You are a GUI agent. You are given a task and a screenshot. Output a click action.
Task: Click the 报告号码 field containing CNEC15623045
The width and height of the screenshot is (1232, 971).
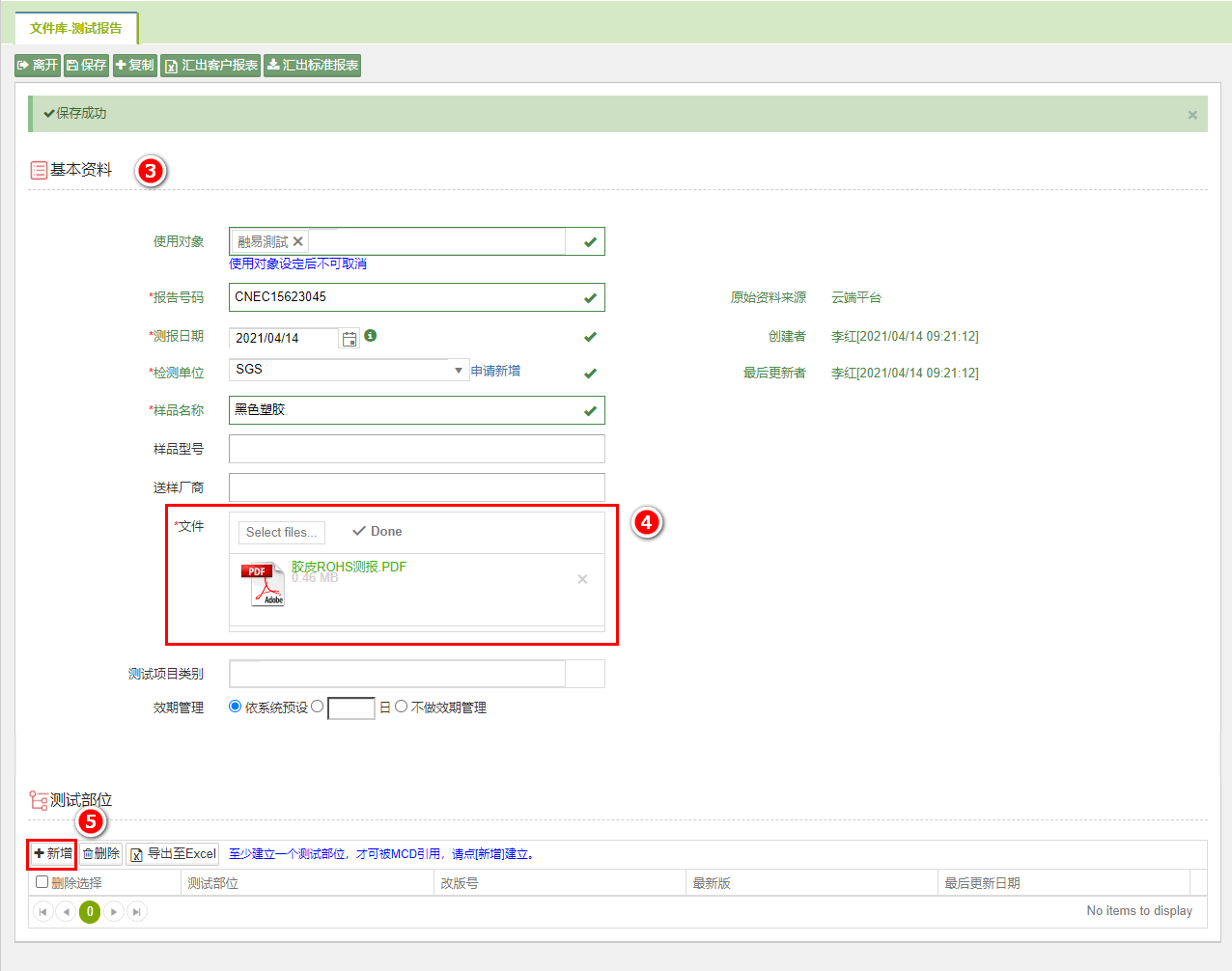click(x=416, y=297)
